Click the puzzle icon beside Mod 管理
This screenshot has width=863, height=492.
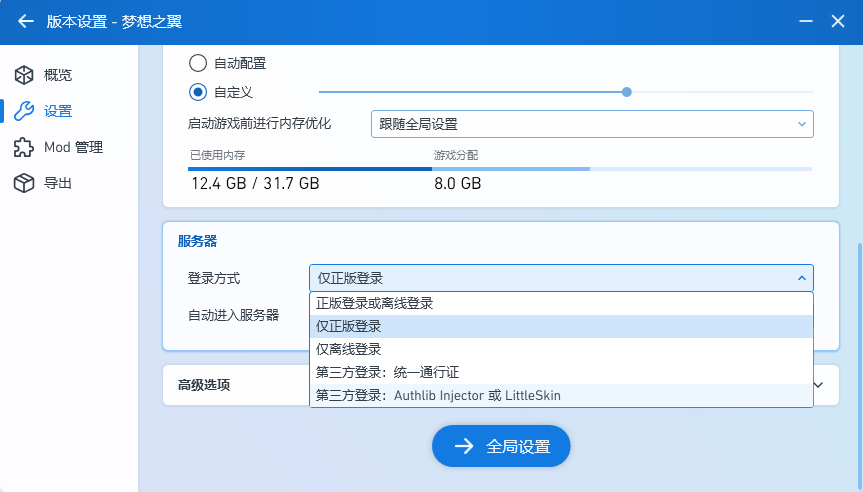pyautogui.click(x=24, y=147)
